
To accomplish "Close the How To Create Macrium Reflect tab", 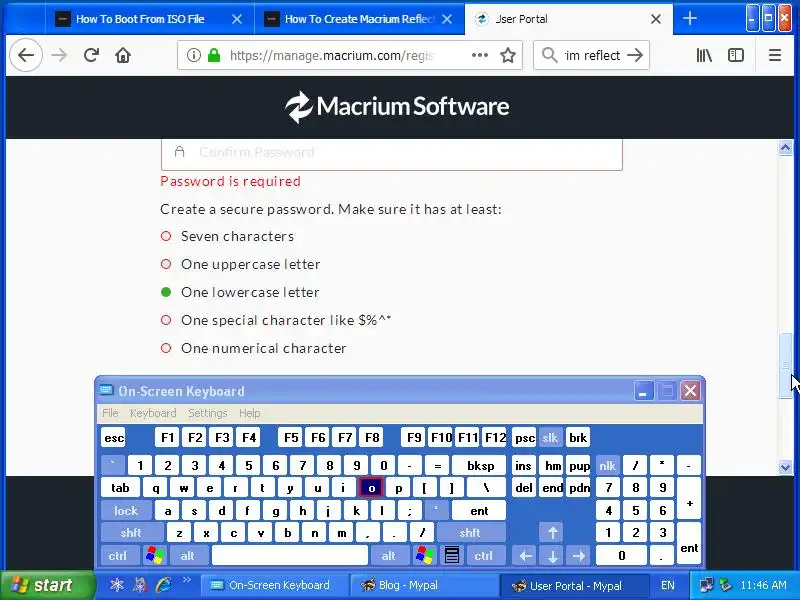I will point(447,19).
